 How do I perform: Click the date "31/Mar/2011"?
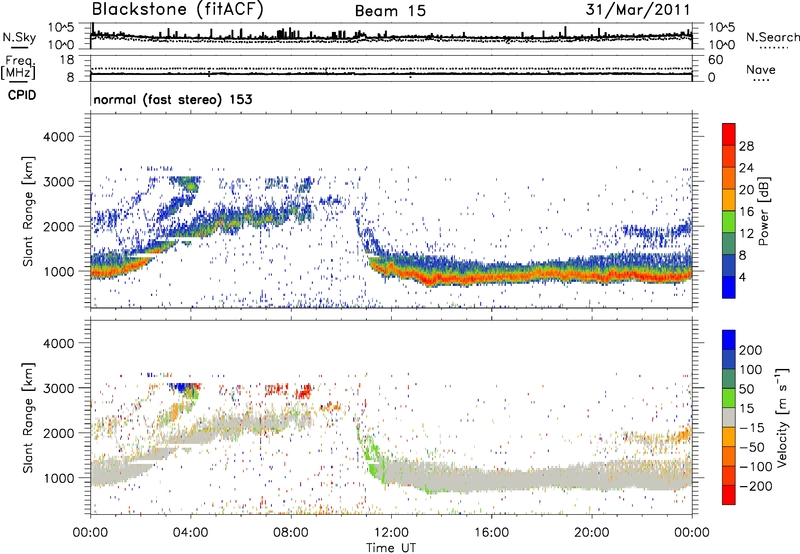tap(638, 10)
